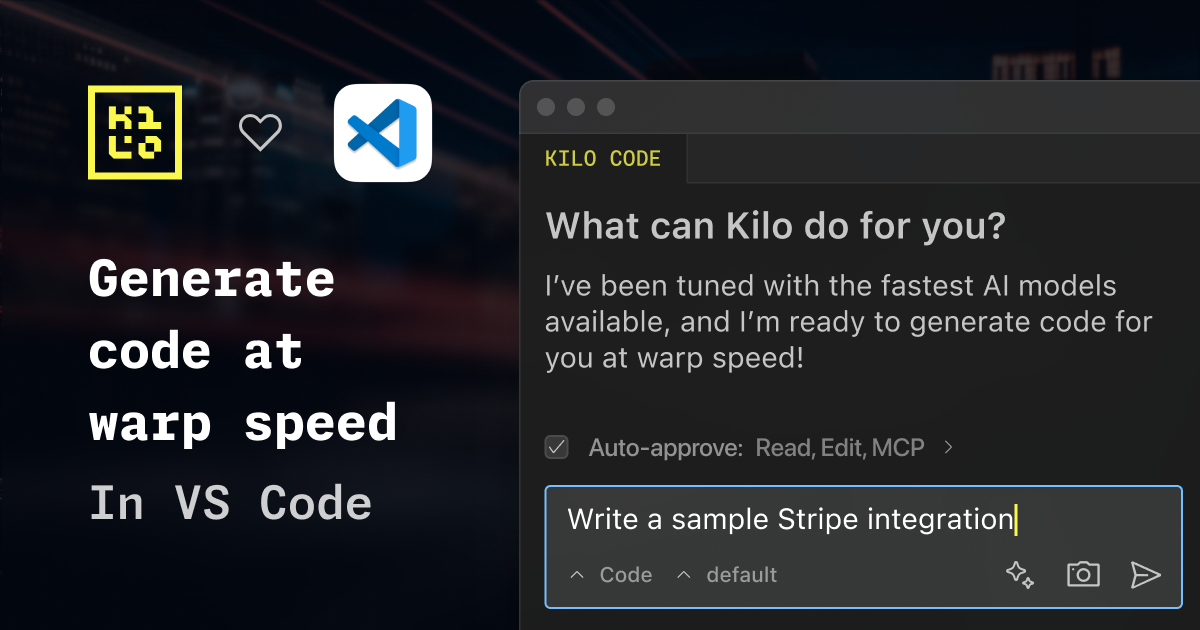Viewport: 1200px width, 630px height.
Task: Click the send message arrow icon
Action: [1146, 575]
